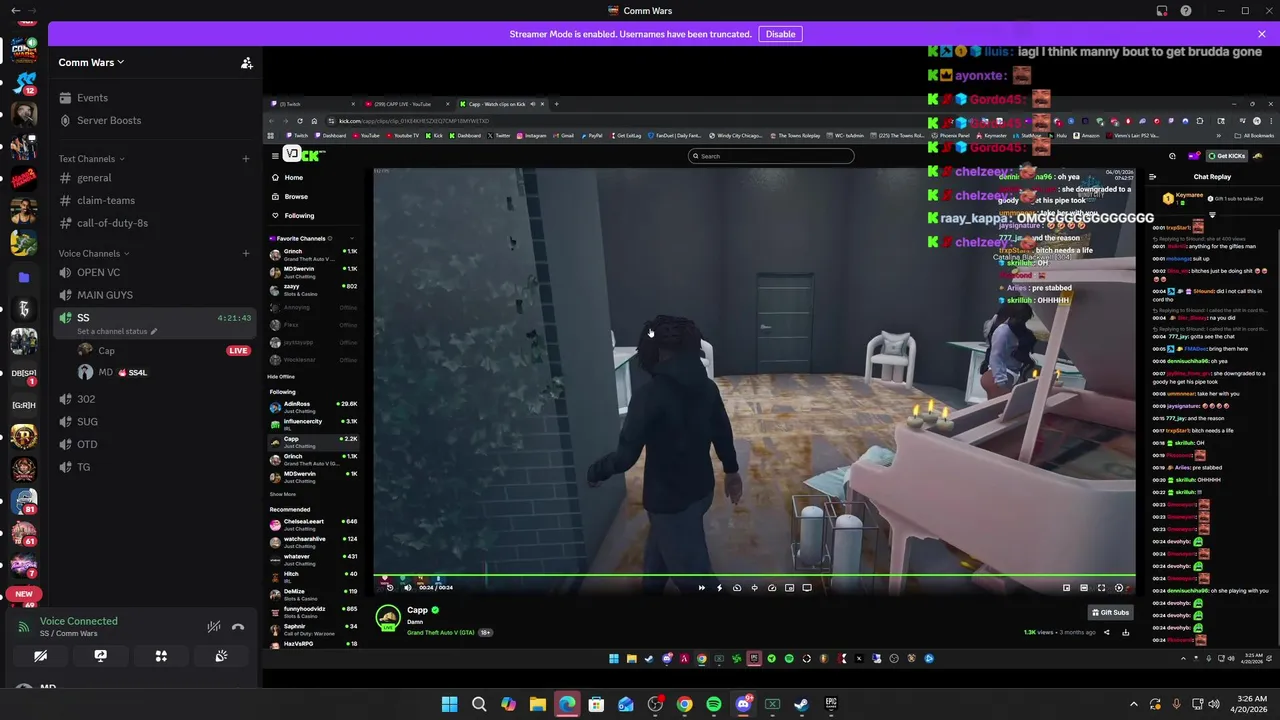The image size is (1280, 720).
Task: Click the LIVE badge next to Cap
Action: click(x=238, y=351)
